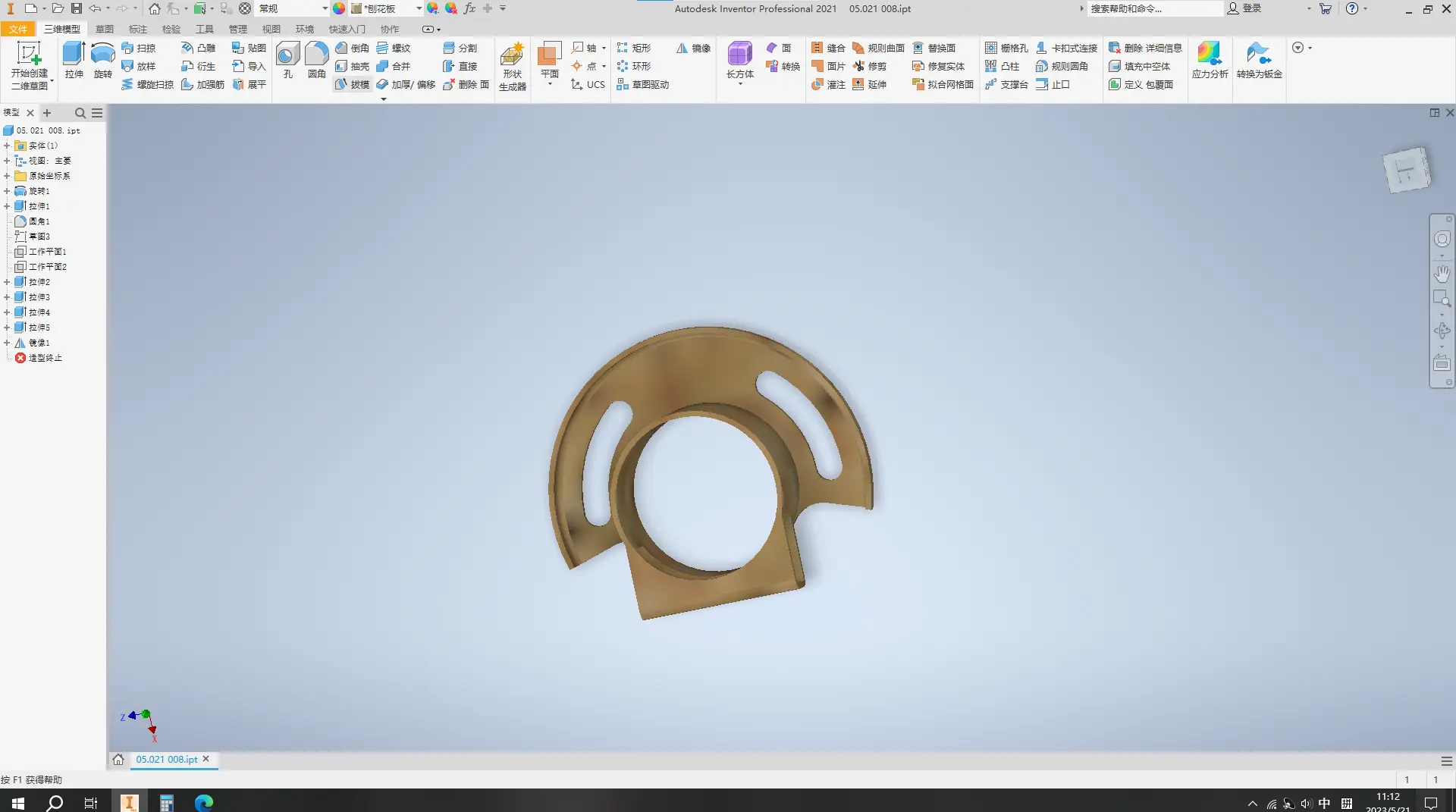Click Convert to Sheet Metal (转换为钣金)
This screenshot has width=1456, height=812.
click(1259, 61)
